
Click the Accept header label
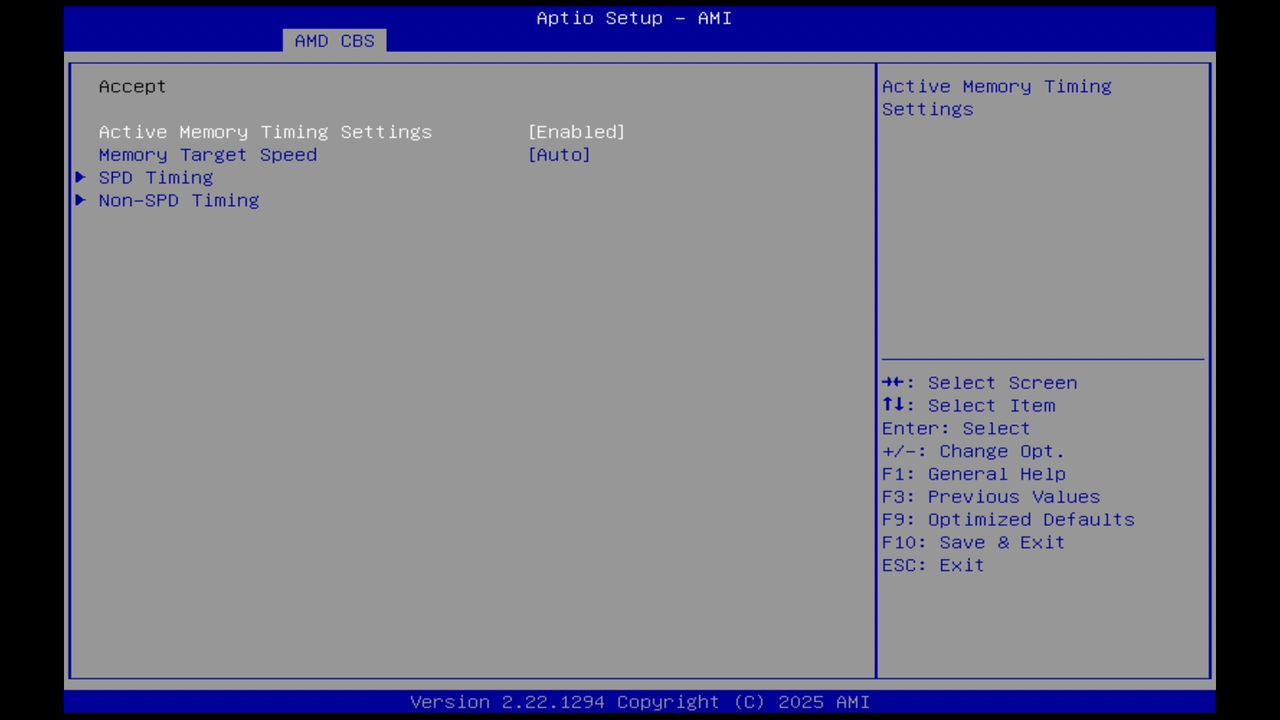click(x=131, y=86)
